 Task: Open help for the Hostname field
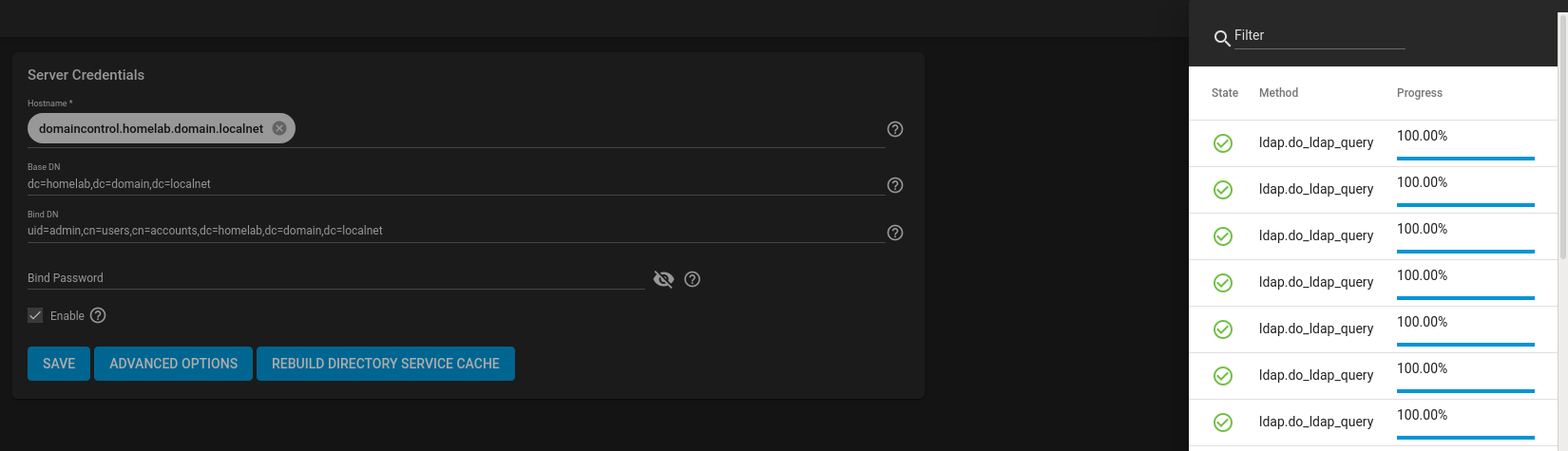[x=895, y=129]
